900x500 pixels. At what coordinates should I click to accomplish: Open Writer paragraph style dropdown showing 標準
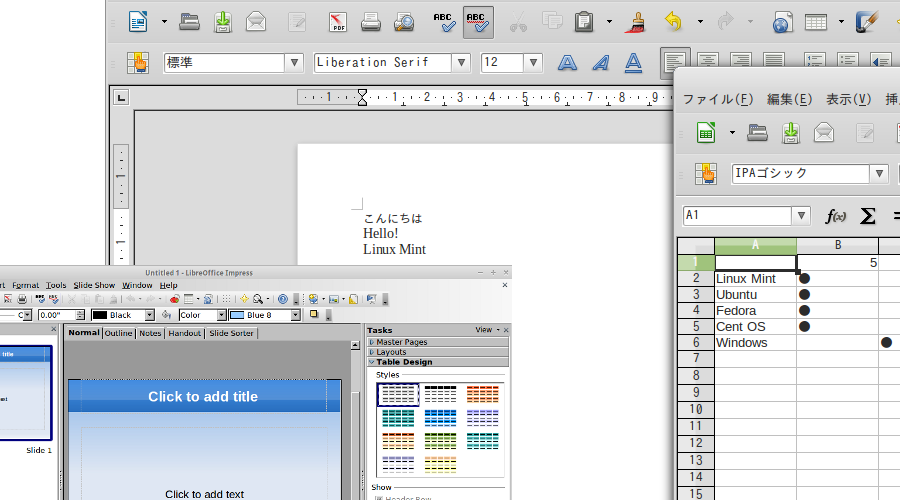(294, 63)
